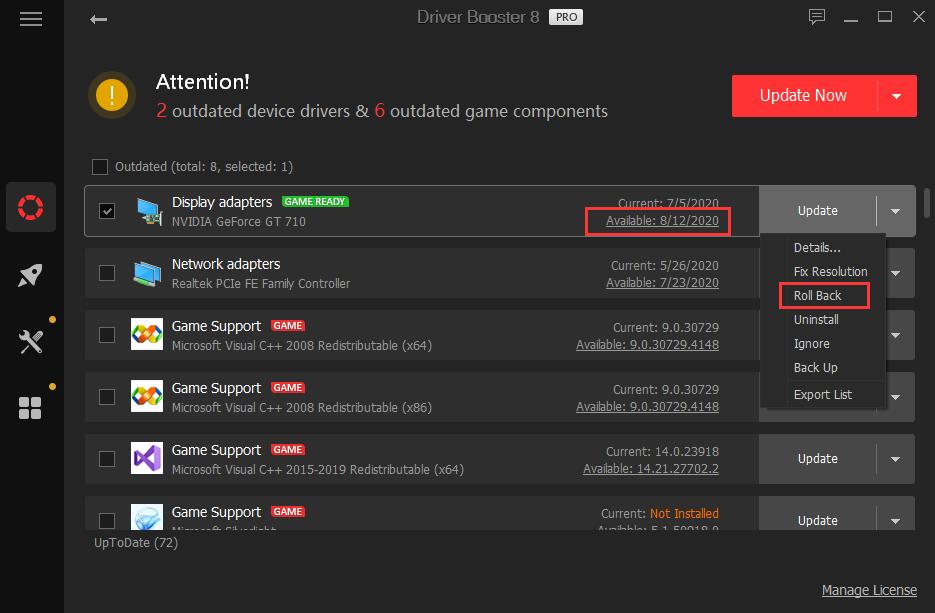Screen dimensions: 935x613
Task: Click the Display adapters device icon
Action: pyautogui.click(x=148, y=211)
